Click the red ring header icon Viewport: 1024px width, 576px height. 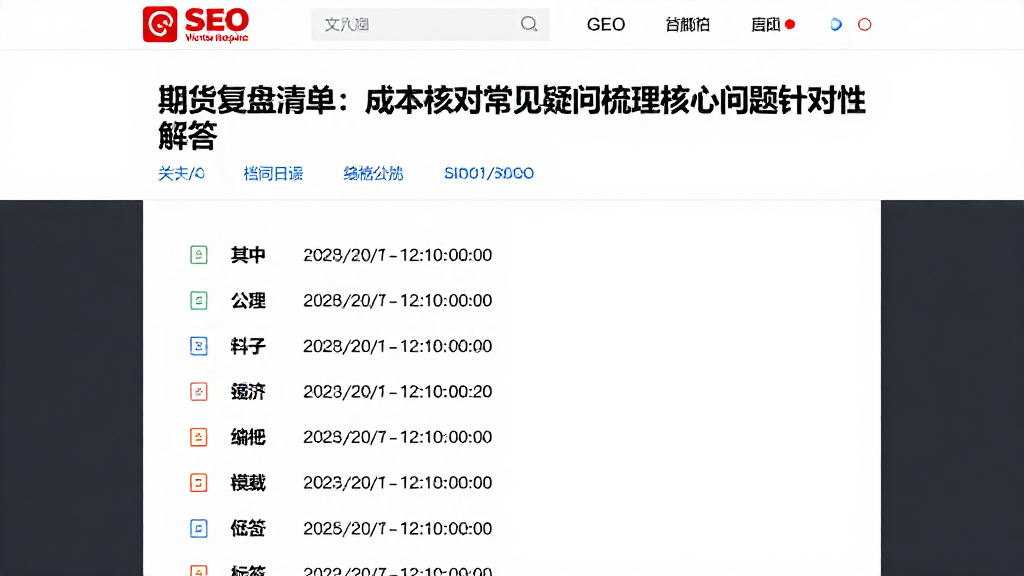[x=865, y=24]
